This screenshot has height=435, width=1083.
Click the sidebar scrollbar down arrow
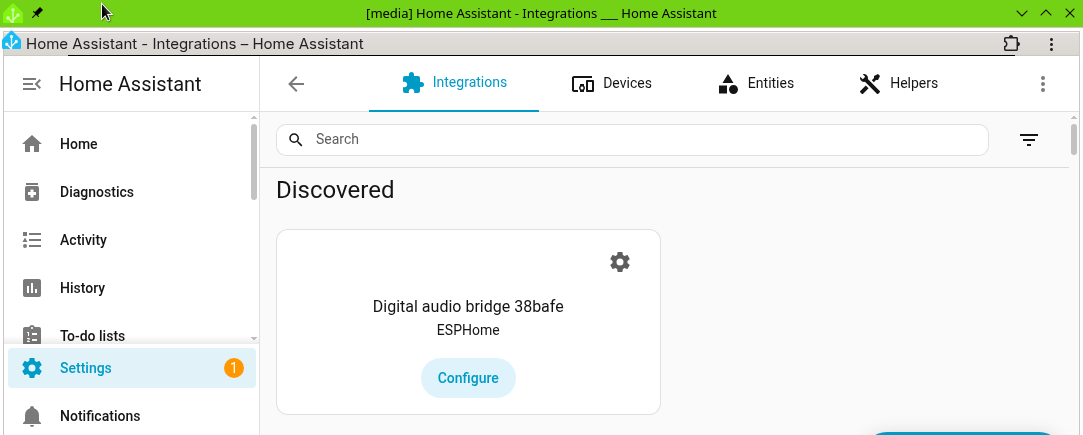tap(254, 339)
